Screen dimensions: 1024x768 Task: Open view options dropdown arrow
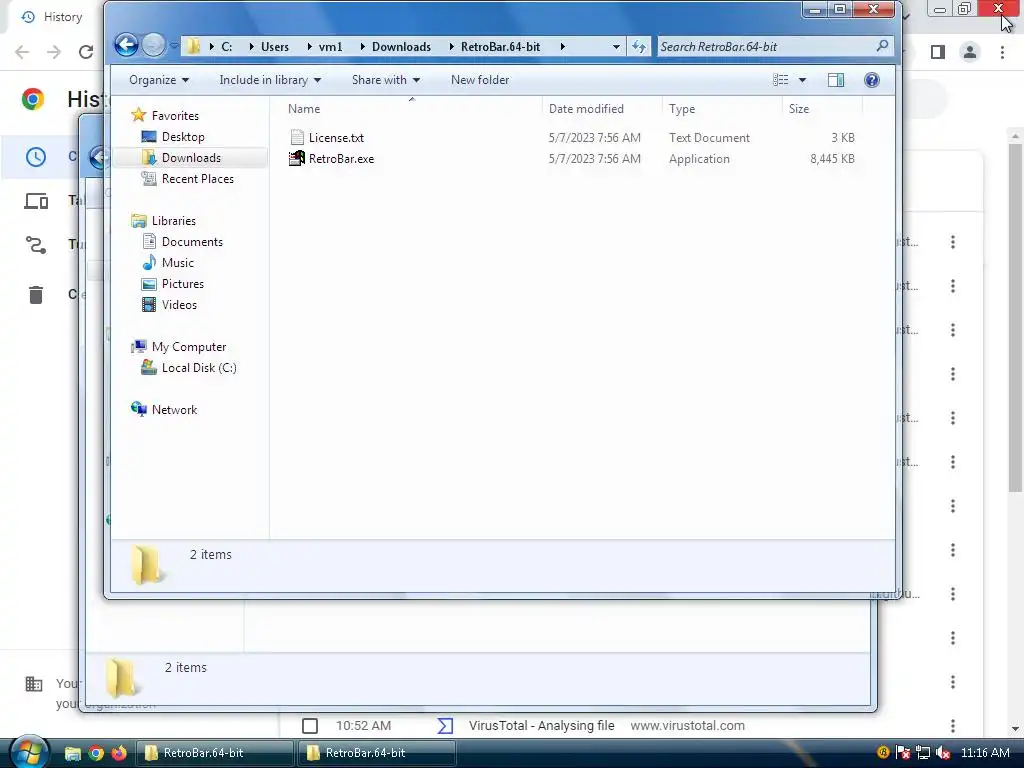coord(802,80)
